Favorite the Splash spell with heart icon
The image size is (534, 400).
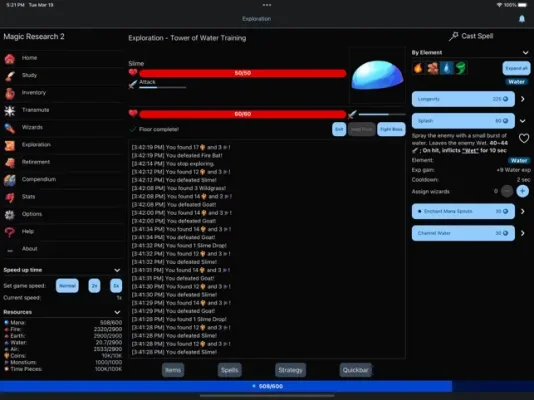click(524, 138)
